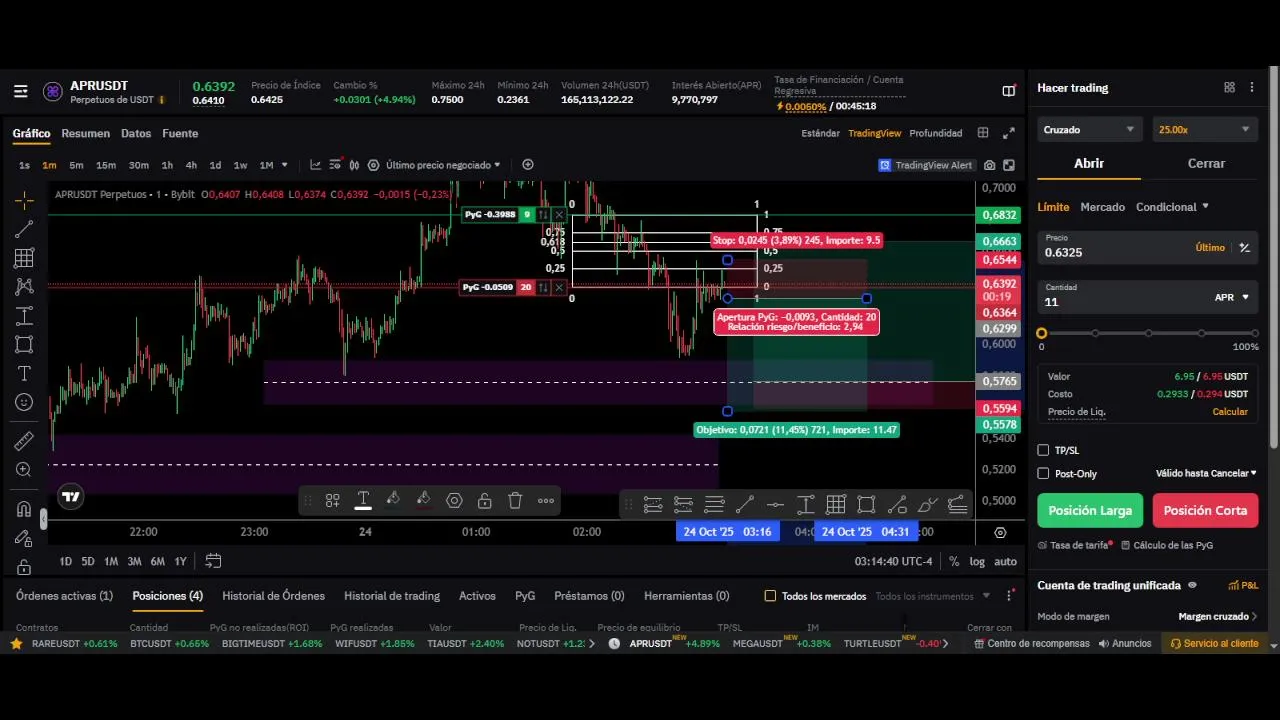Click the quantity percentage slider handle
Viewport: 1280px width, 720px height.
1042,333
